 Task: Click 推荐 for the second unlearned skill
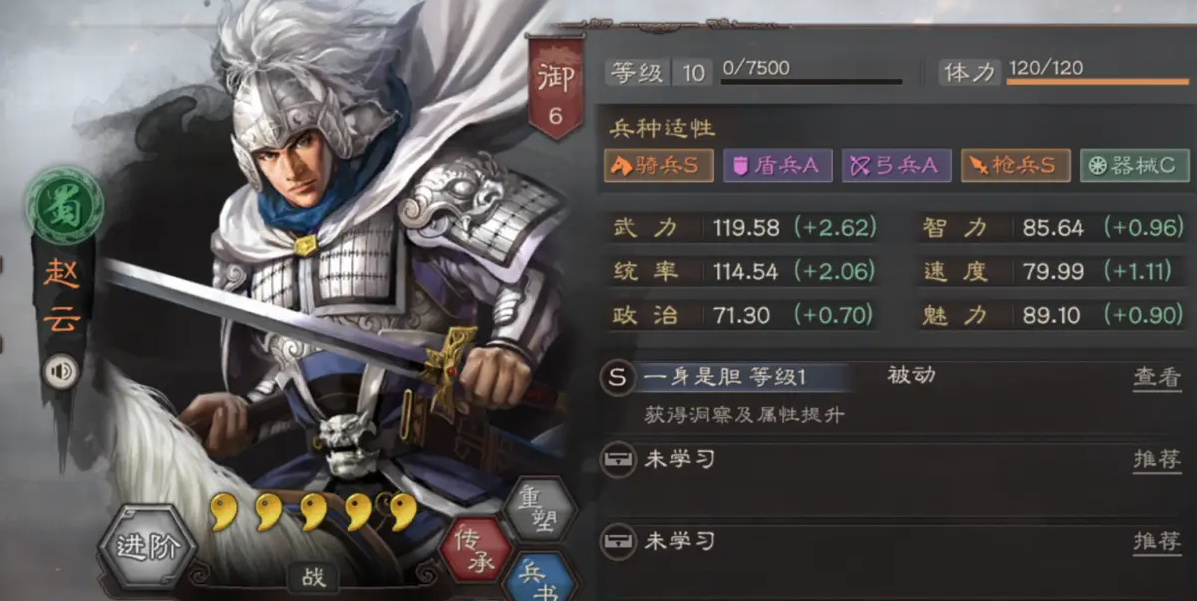(1157, 542)
